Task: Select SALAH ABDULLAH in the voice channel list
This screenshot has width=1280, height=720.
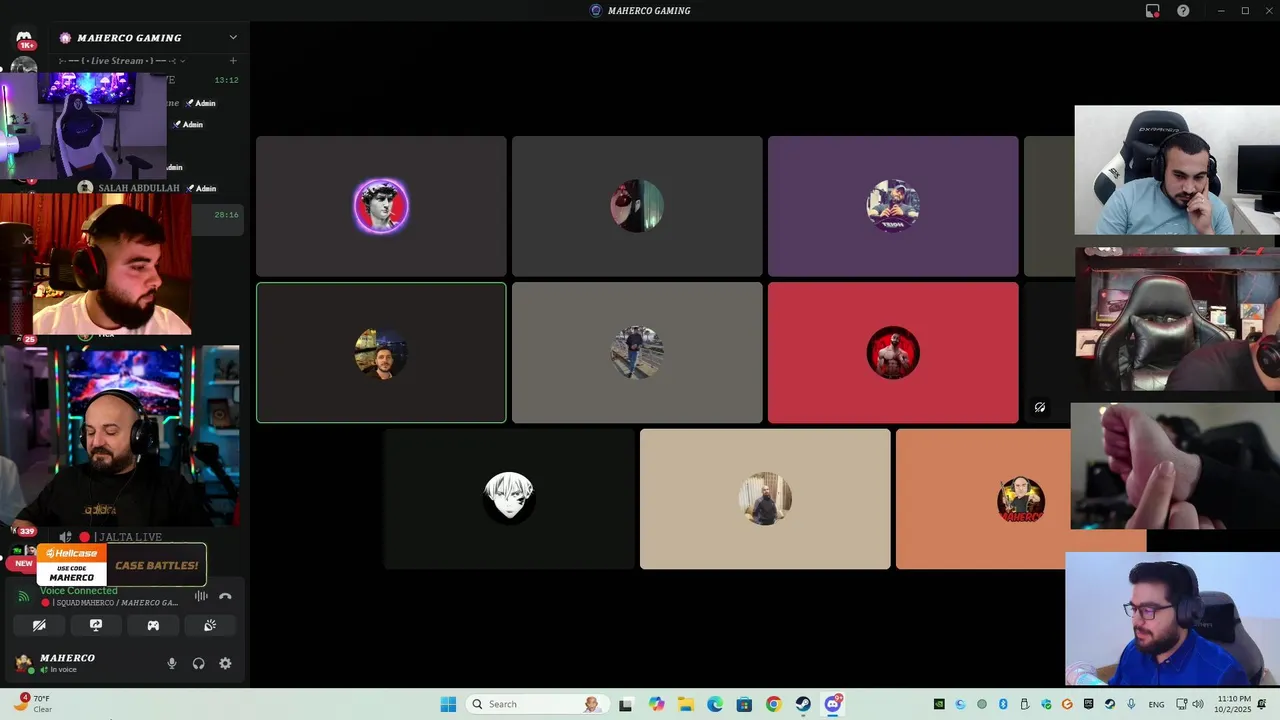Action: pos(139,188)
